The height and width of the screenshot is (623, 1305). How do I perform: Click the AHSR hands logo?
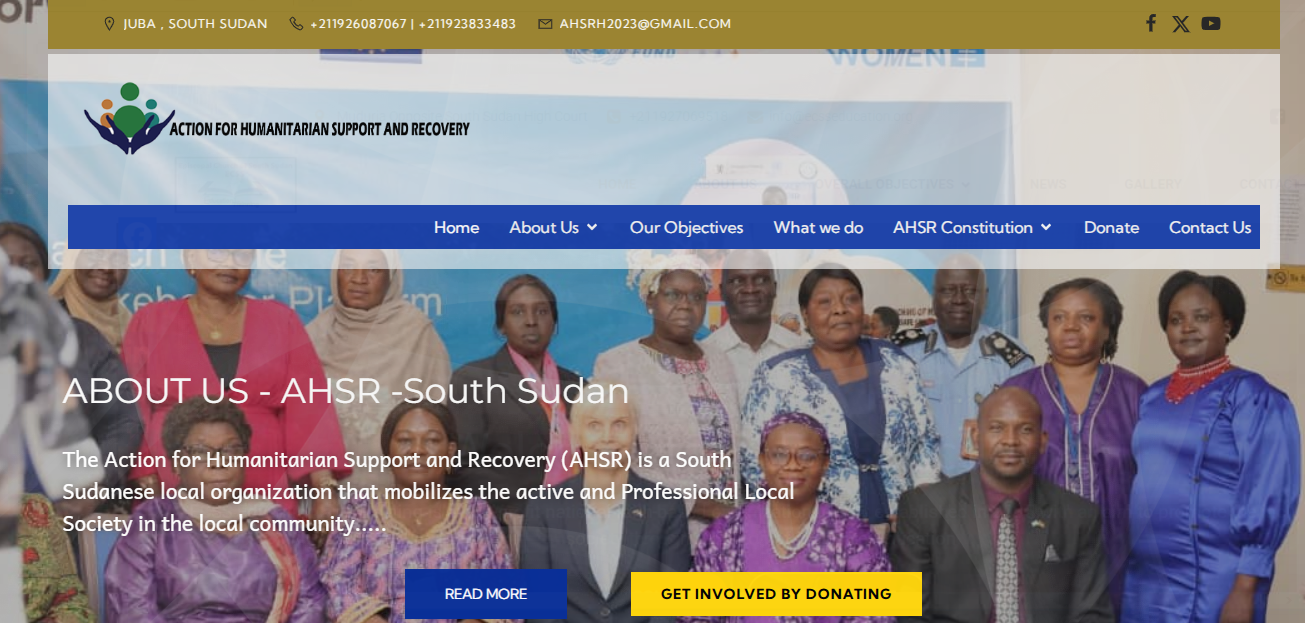pos(129,118)
